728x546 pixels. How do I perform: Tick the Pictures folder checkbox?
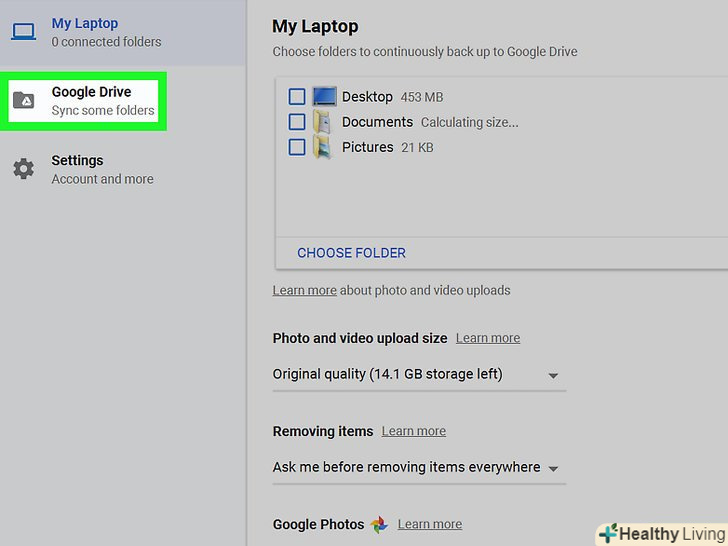click(297, 147)
